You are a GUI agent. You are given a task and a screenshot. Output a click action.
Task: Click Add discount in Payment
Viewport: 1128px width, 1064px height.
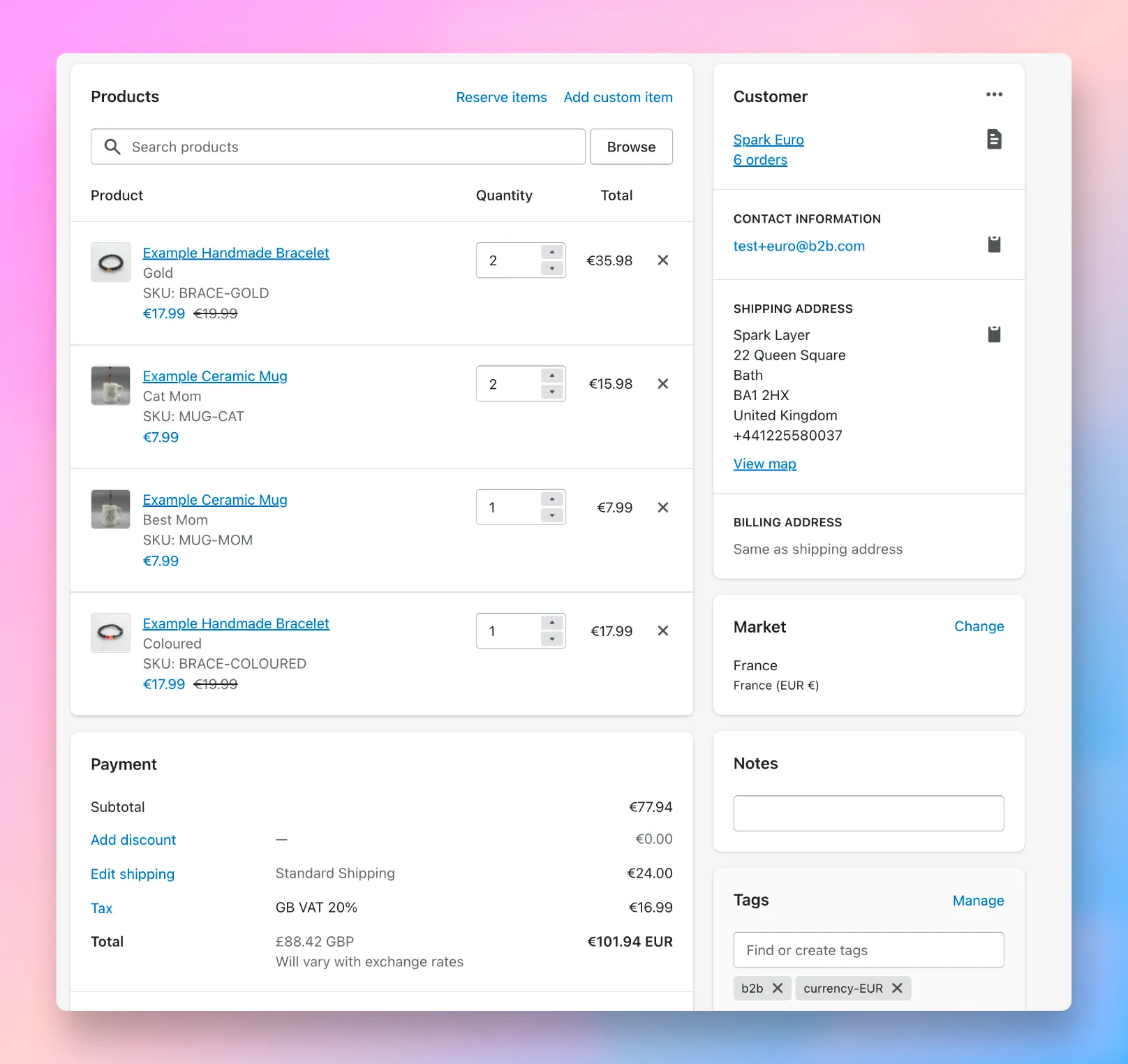[133, 840]
